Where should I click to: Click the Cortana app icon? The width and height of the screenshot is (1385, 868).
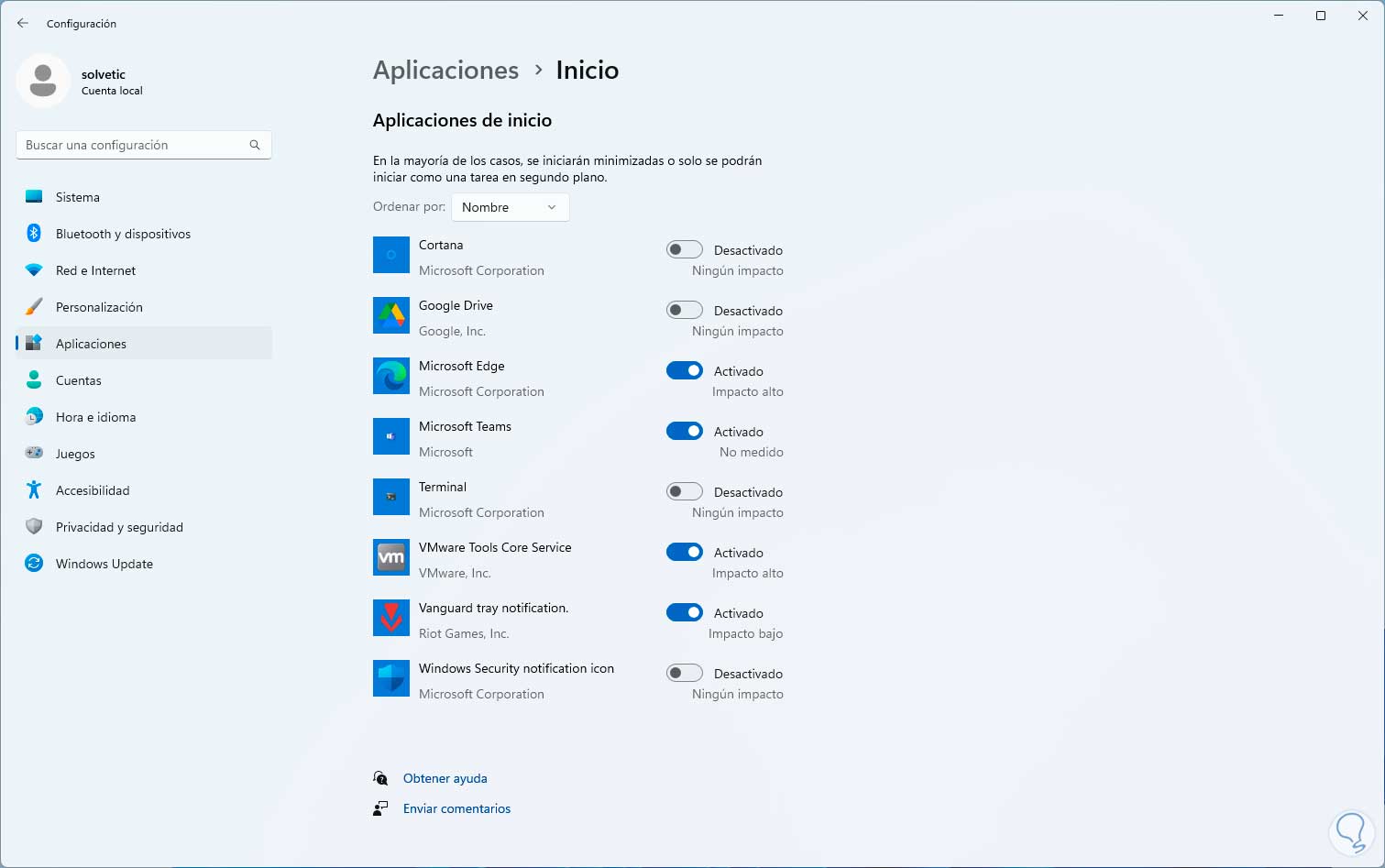[x=391, y=255]
